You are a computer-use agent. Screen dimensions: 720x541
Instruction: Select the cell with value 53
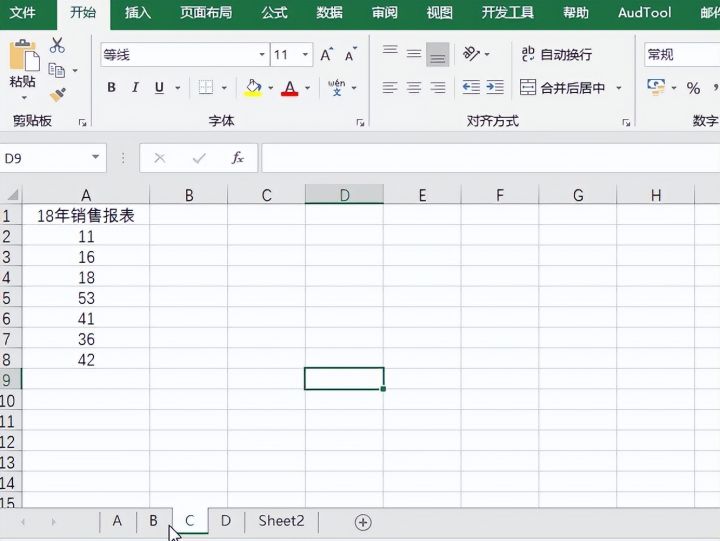(x=85, y=298)
